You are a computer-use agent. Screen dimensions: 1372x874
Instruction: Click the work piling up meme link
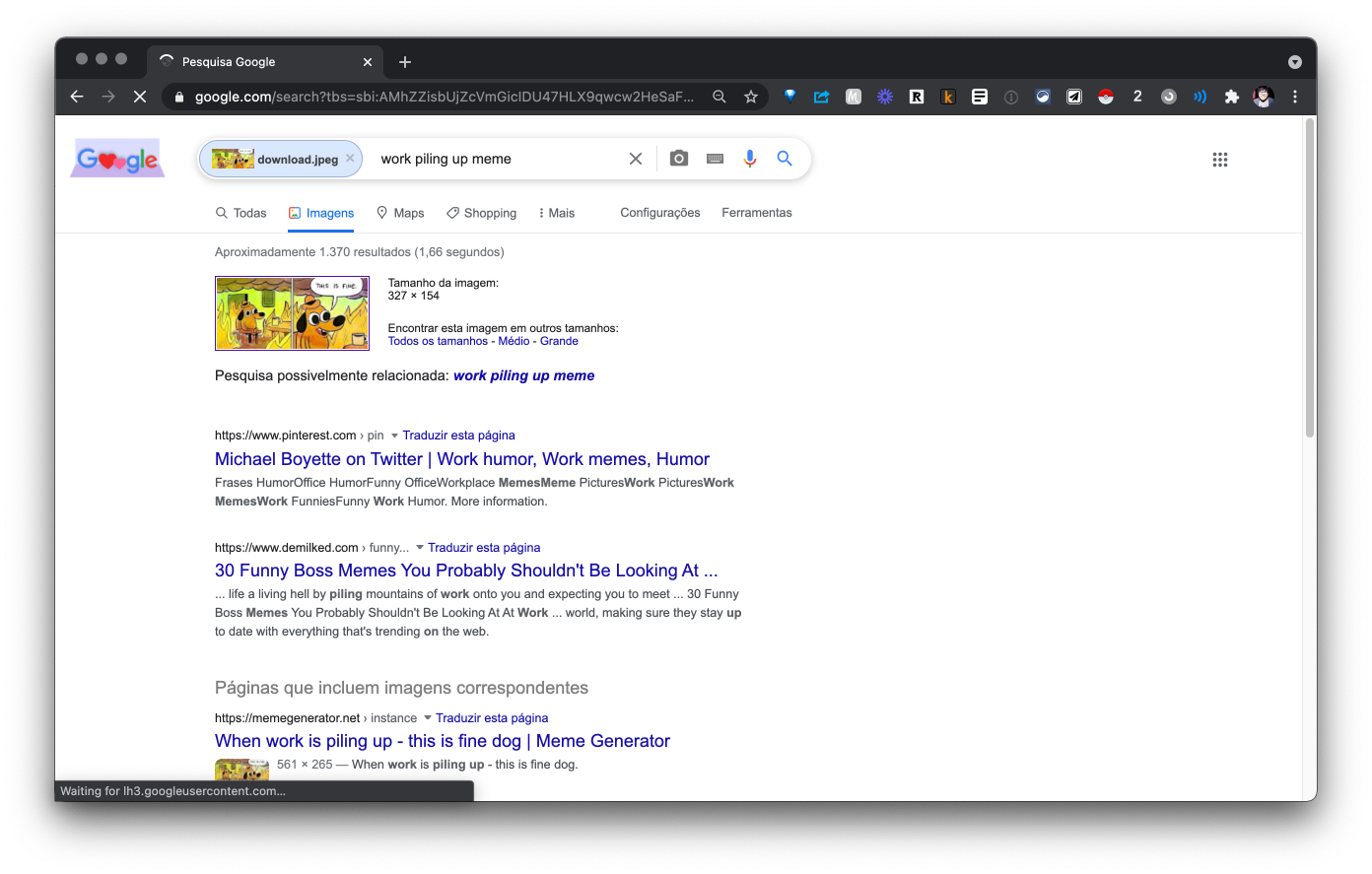tap(523, 375)
